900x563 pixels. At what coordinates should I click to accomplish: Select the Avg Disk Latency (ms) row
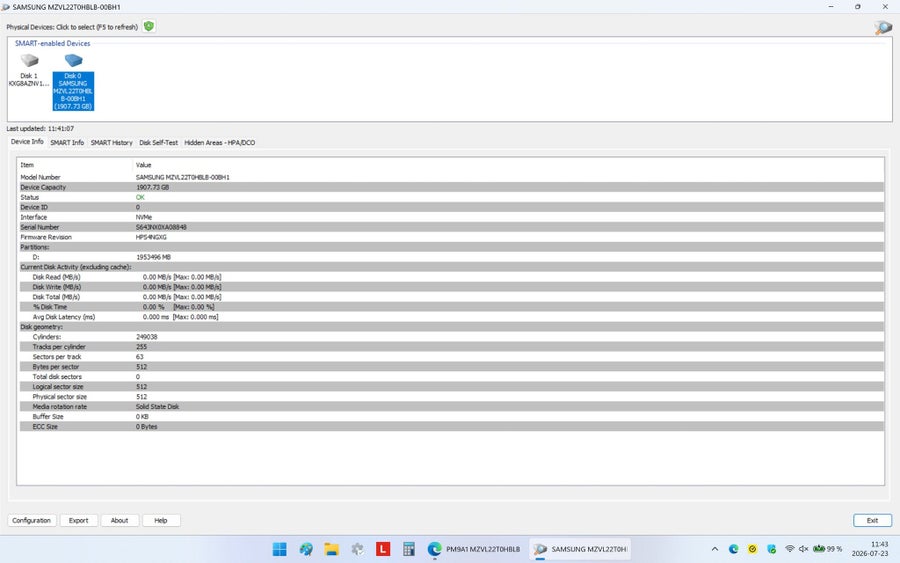tap(451, 317)
